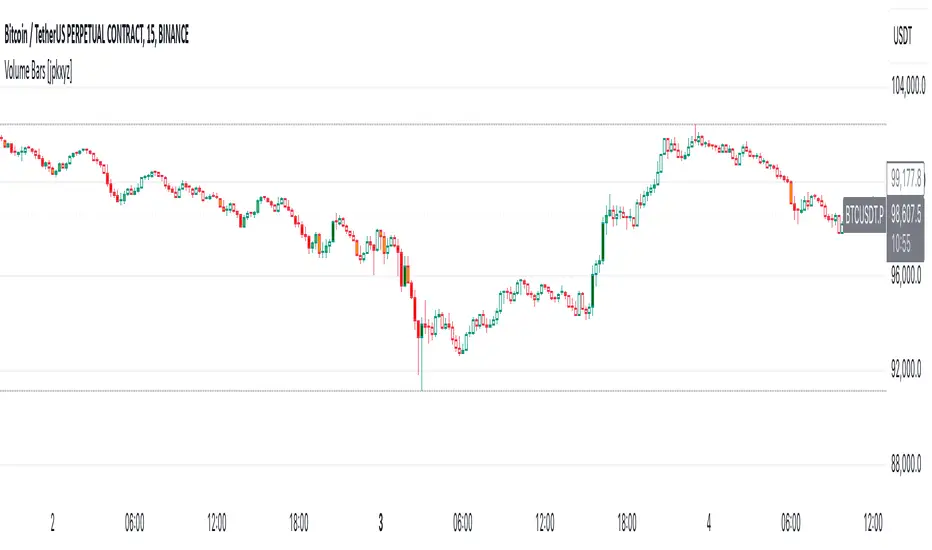Click the 104,000.0 price axis label
The height and width of the screenshot is (550, 932).
(907, 88)
